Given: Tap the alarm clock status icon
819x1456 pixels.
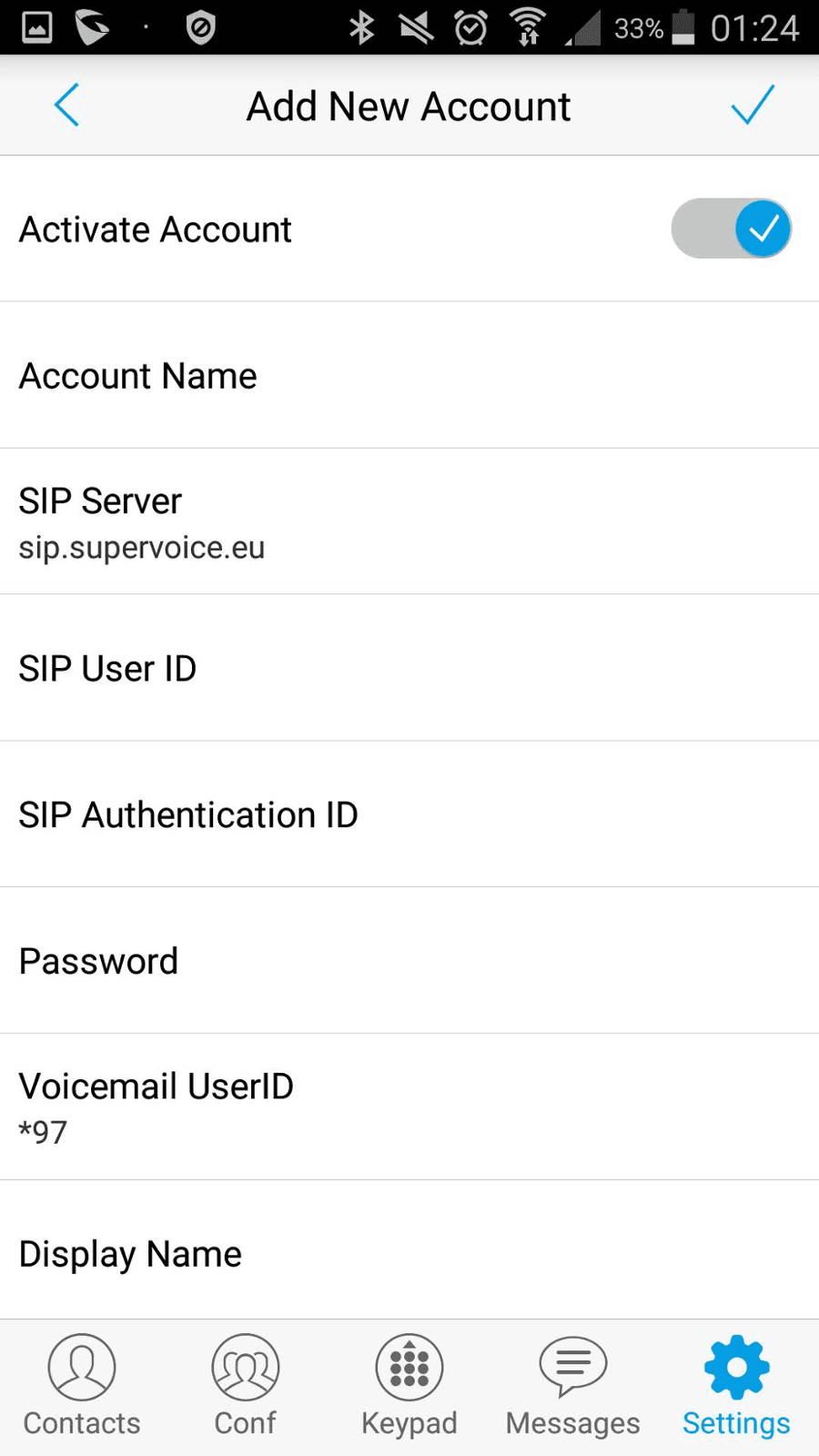Looking at the screenshot, I should (x=470, y=27).
